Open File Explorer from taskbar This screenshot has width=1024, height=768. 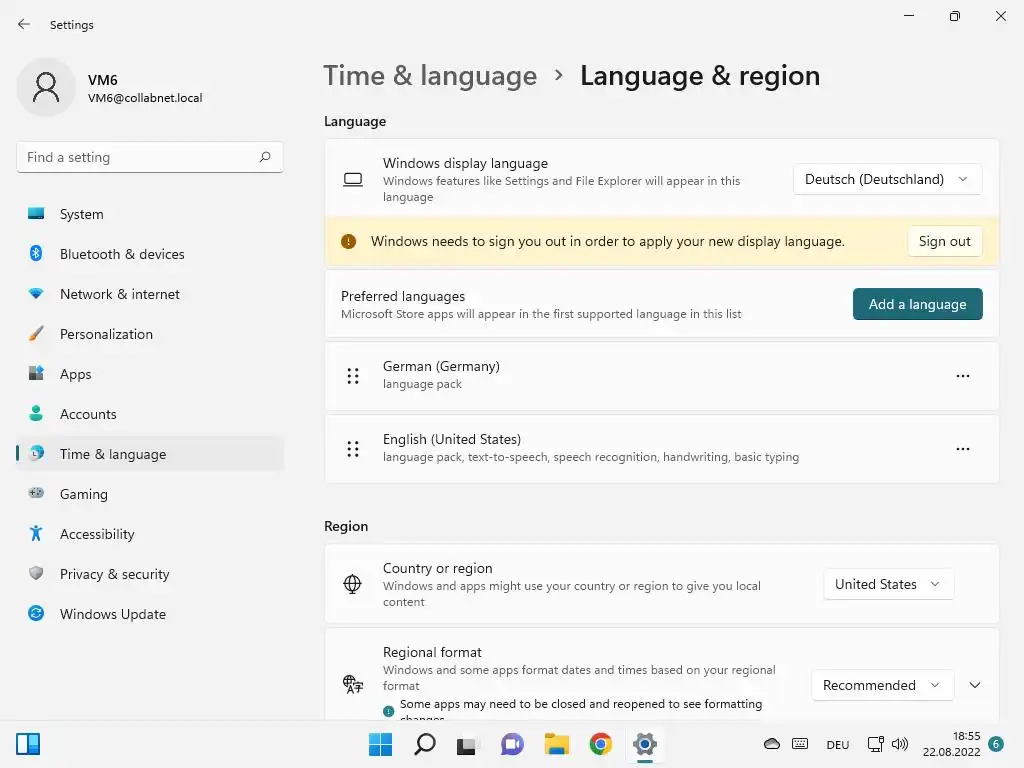coord(556,744)
